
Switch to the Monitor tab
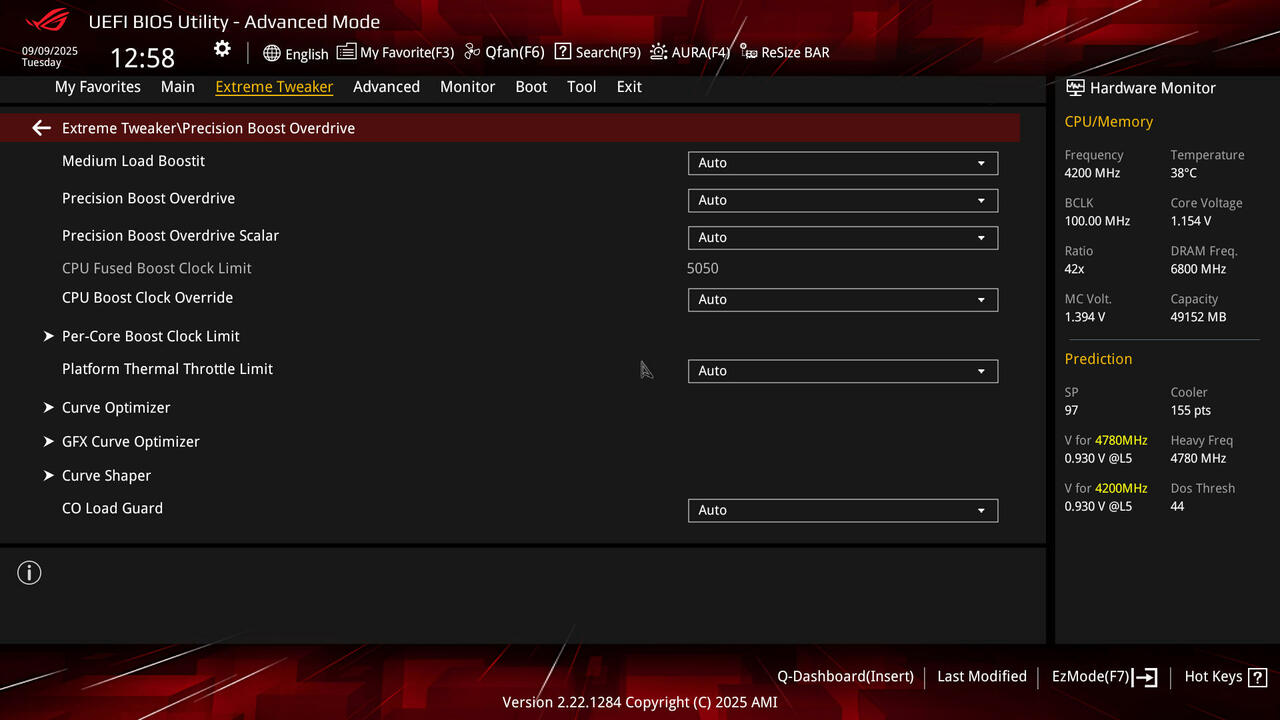click(x=468, y=87)
